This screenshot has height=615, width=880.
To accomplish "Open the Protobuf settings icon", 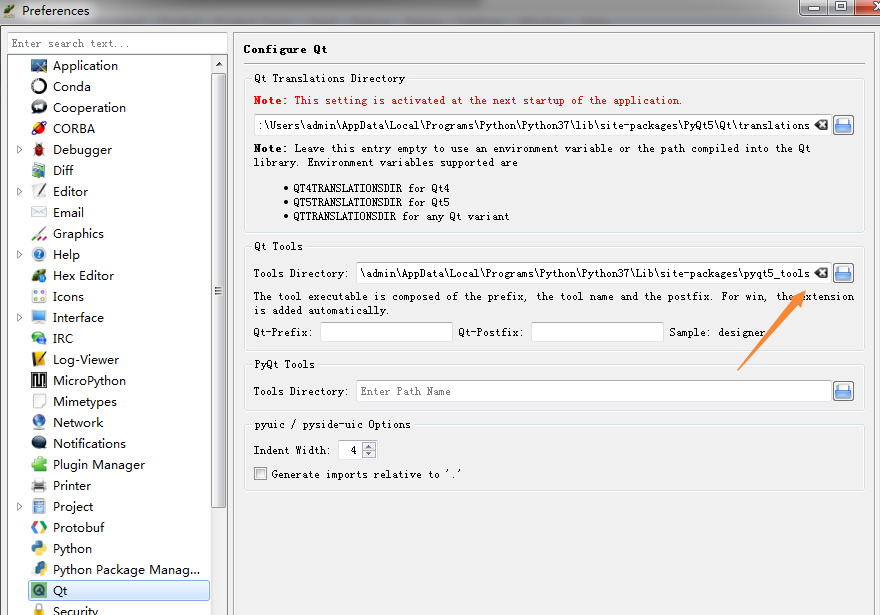I will (x=39, y=528).
